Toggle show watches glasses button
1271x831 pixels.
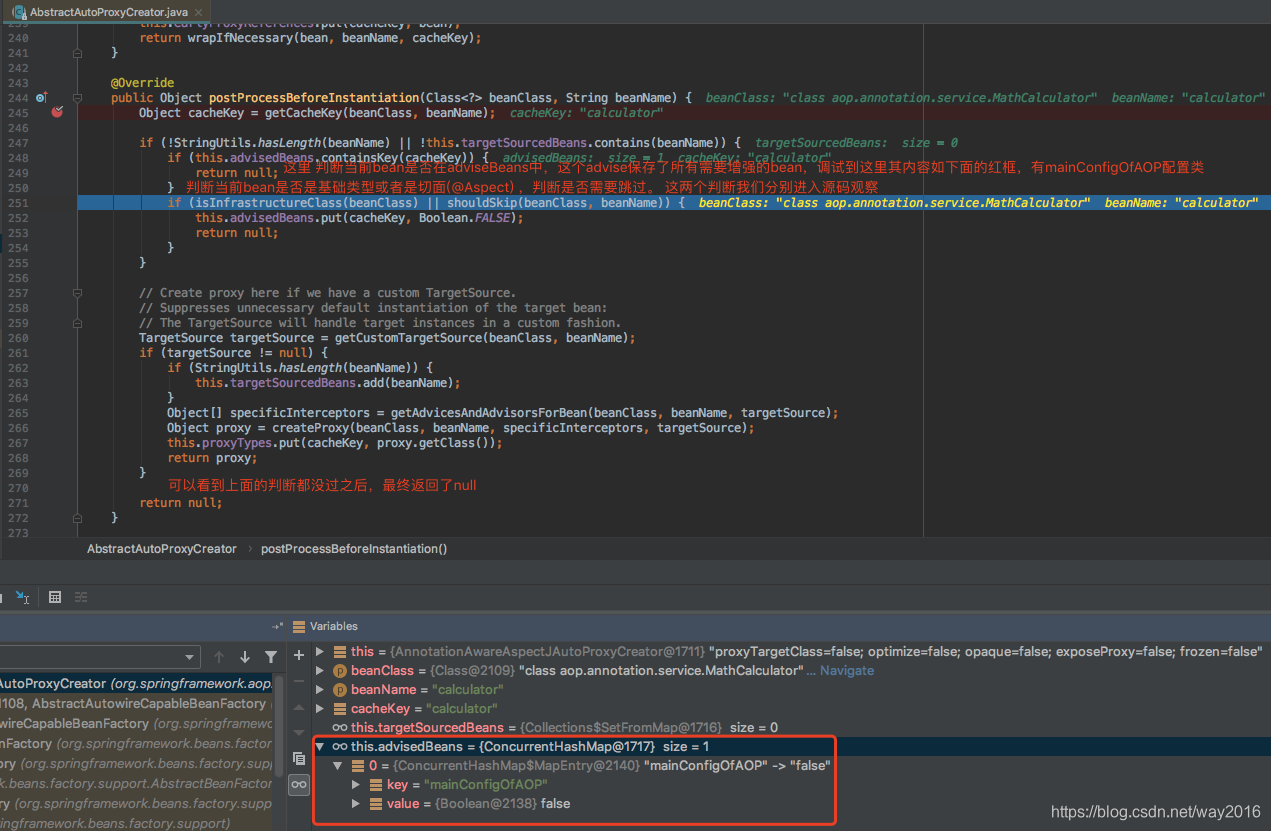pyautogui.click(x=299, y=786)
